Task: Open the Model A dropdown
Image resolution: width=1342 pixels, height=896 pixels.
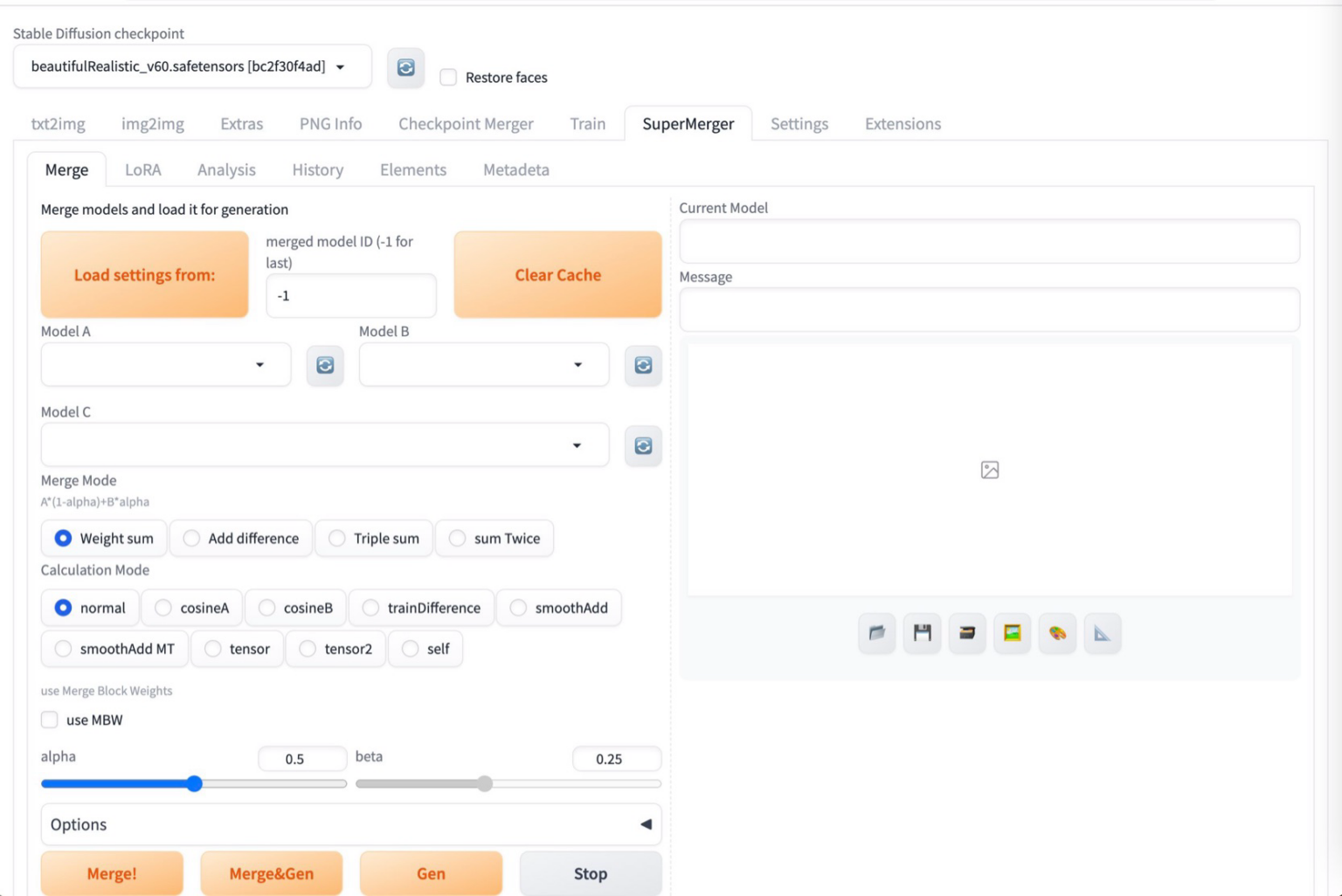Action: (x=166, y=365)
